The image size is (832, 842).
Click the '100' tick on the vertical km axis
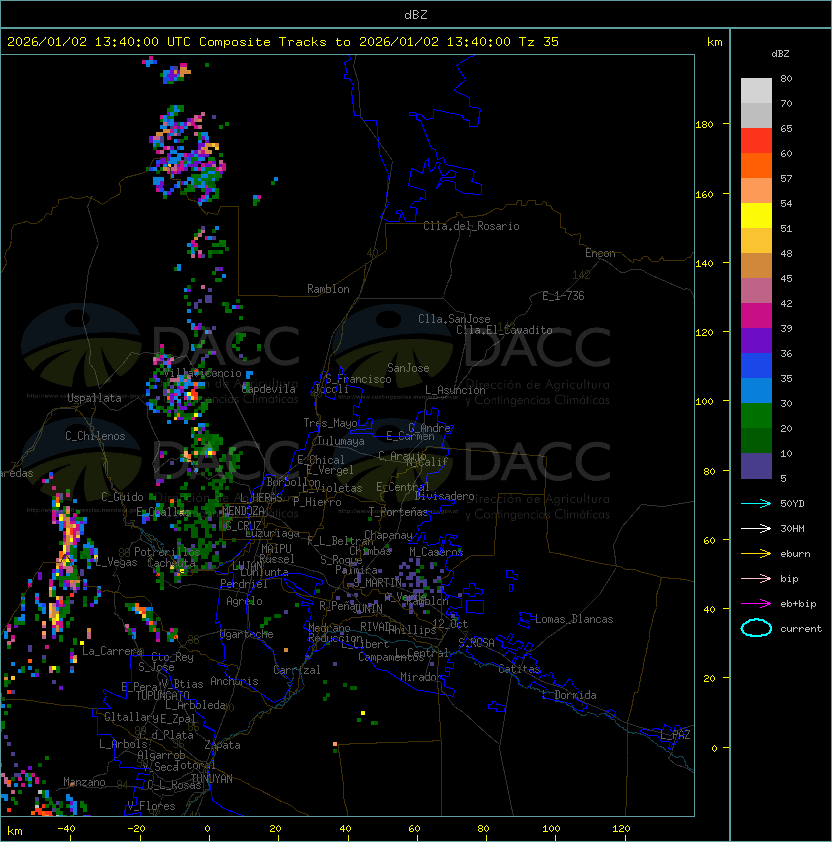[704, 402]
